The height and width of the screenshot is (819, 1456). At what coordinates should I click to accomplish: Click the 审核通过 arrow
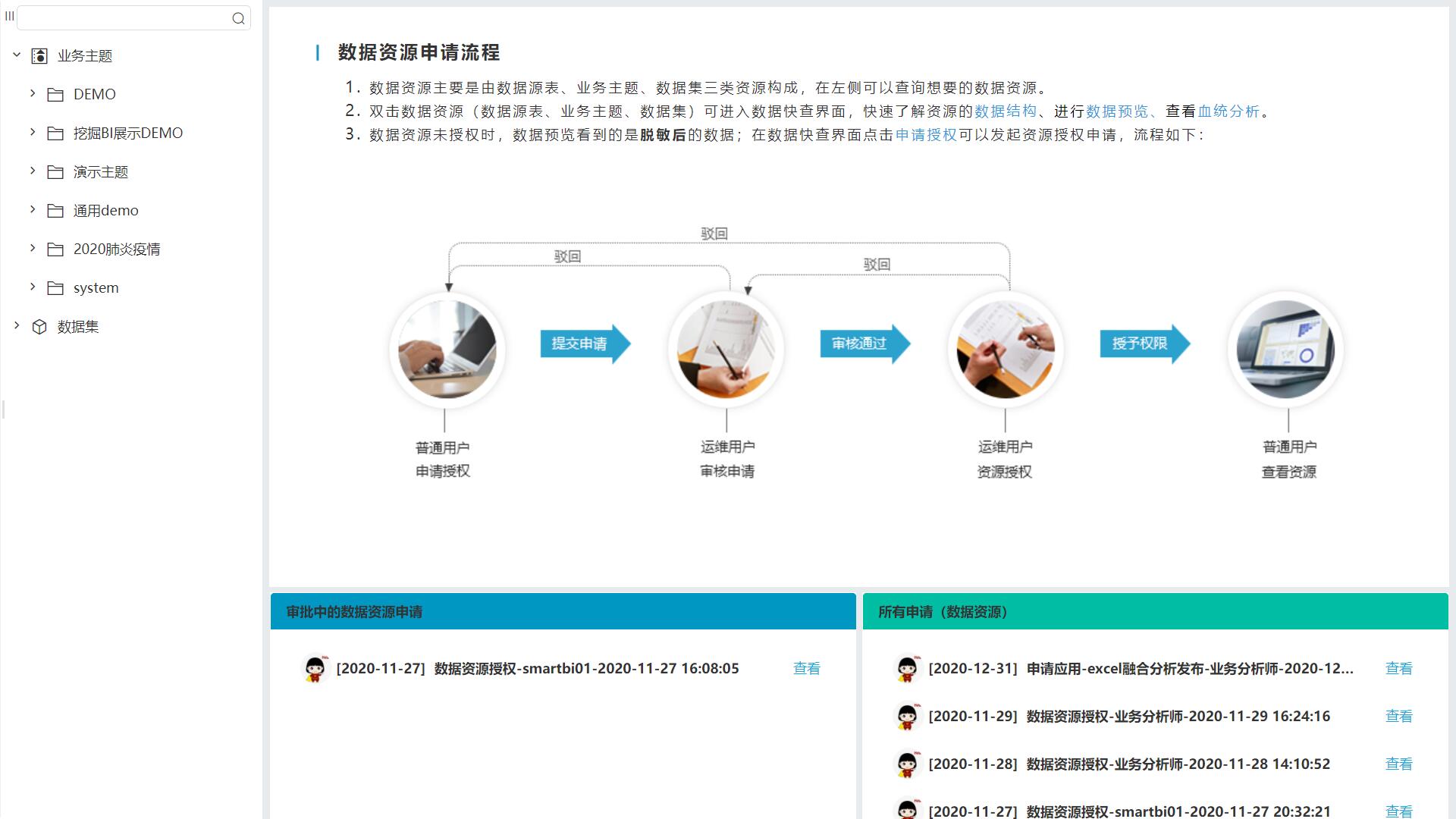coord(865,344)
